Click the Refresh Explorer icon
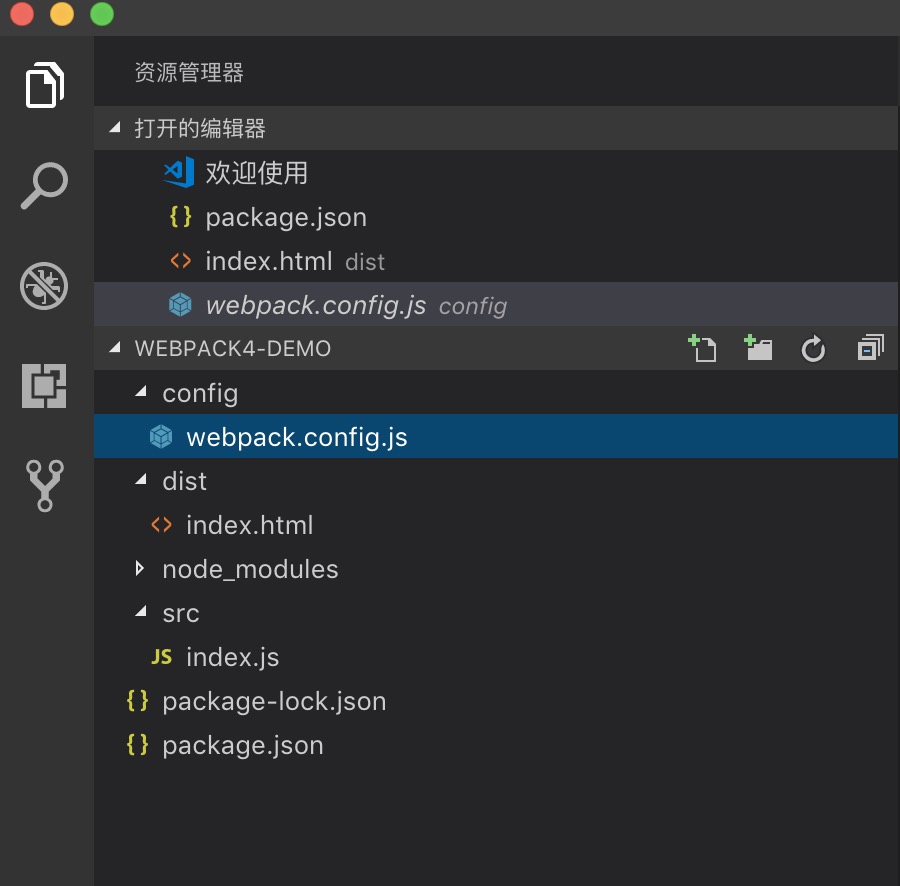The image size is (900, 886). 813,348
